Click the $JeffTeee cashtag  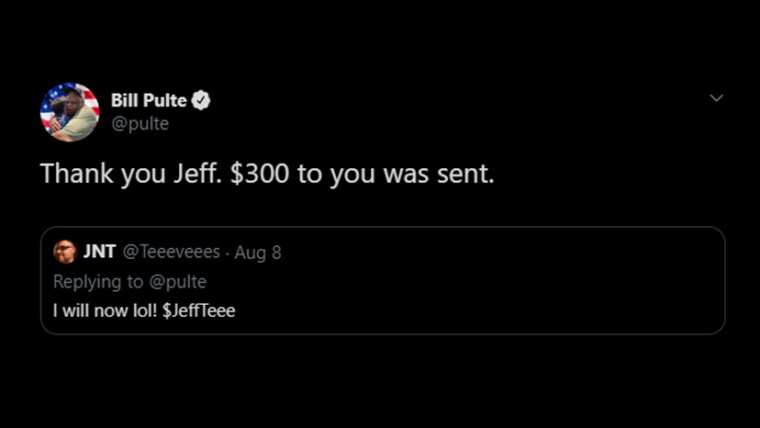pos(198,310)
